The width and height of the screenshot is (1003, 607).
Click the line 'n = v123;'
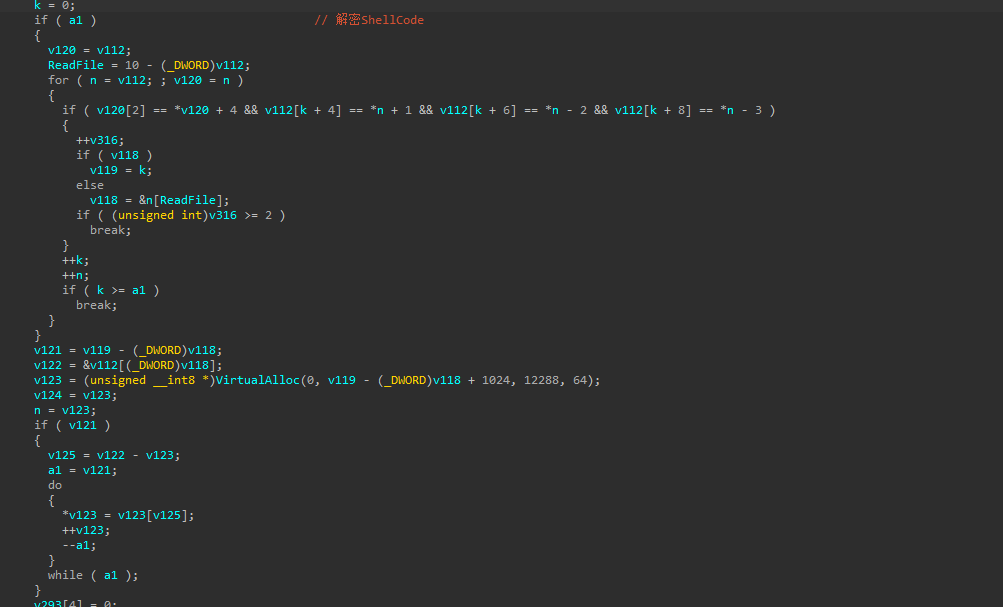[65, 410]
